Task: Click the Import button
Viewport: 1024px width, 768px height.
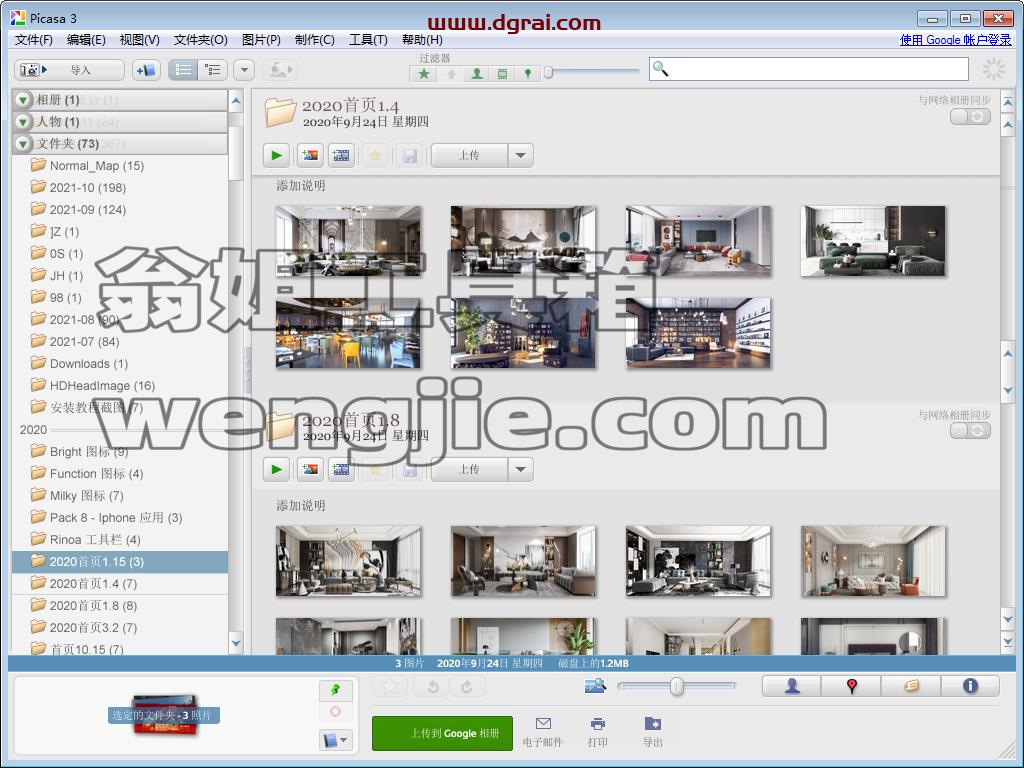Action: [69, 70]
